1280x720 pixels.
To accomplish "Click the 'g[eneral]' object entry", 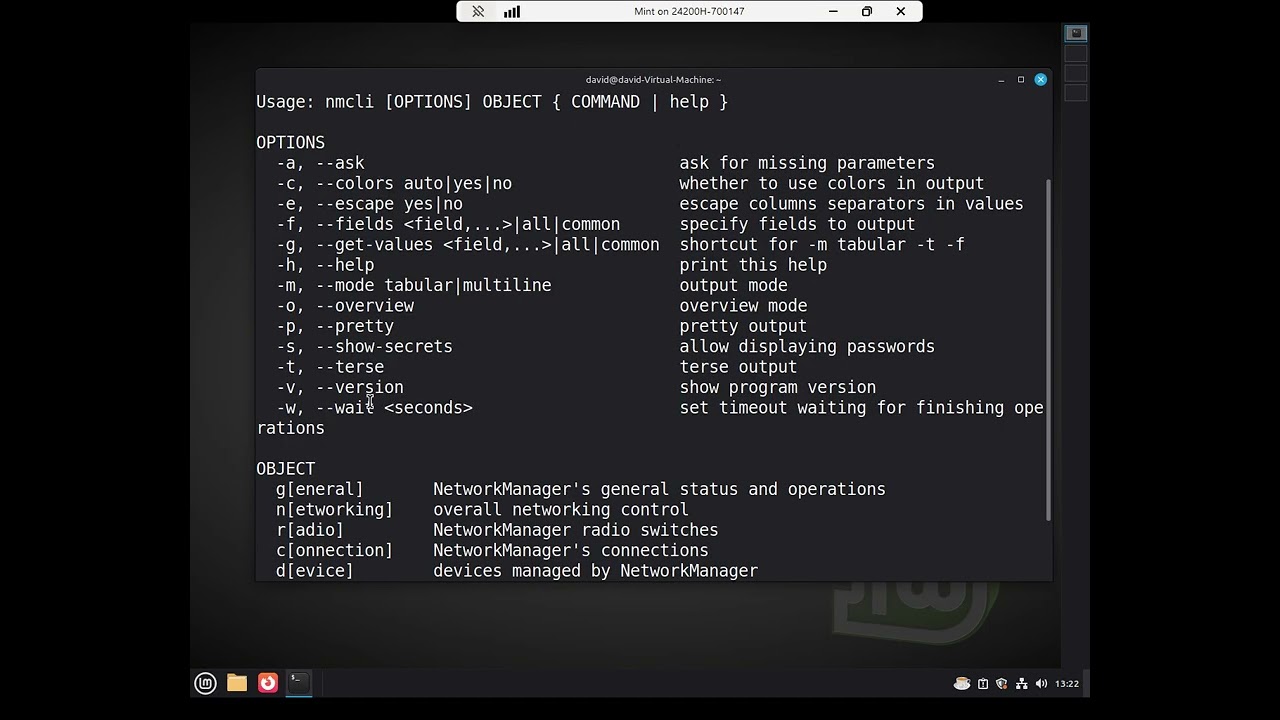I will pyautogui.click(x=320, y=489).
